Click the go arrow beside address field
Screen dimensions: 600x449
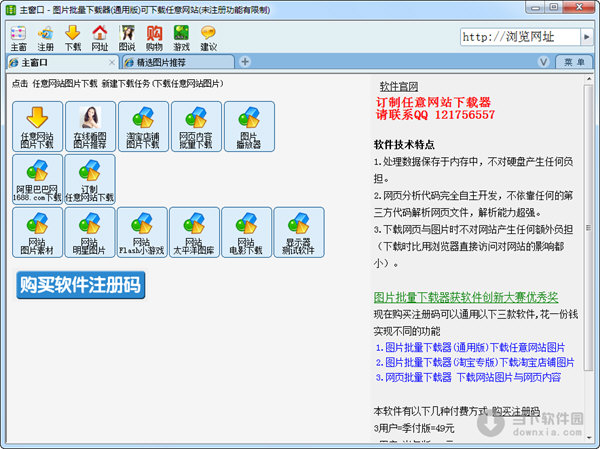586,37
